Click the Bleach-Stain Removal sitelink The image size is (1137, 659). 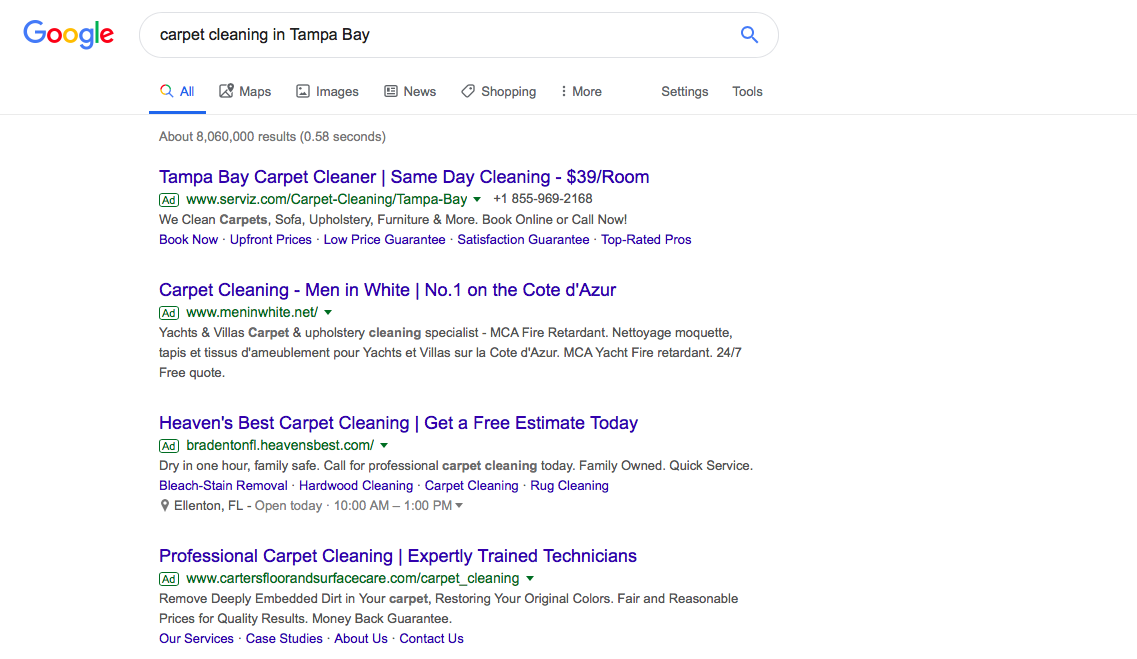(223, 486)
